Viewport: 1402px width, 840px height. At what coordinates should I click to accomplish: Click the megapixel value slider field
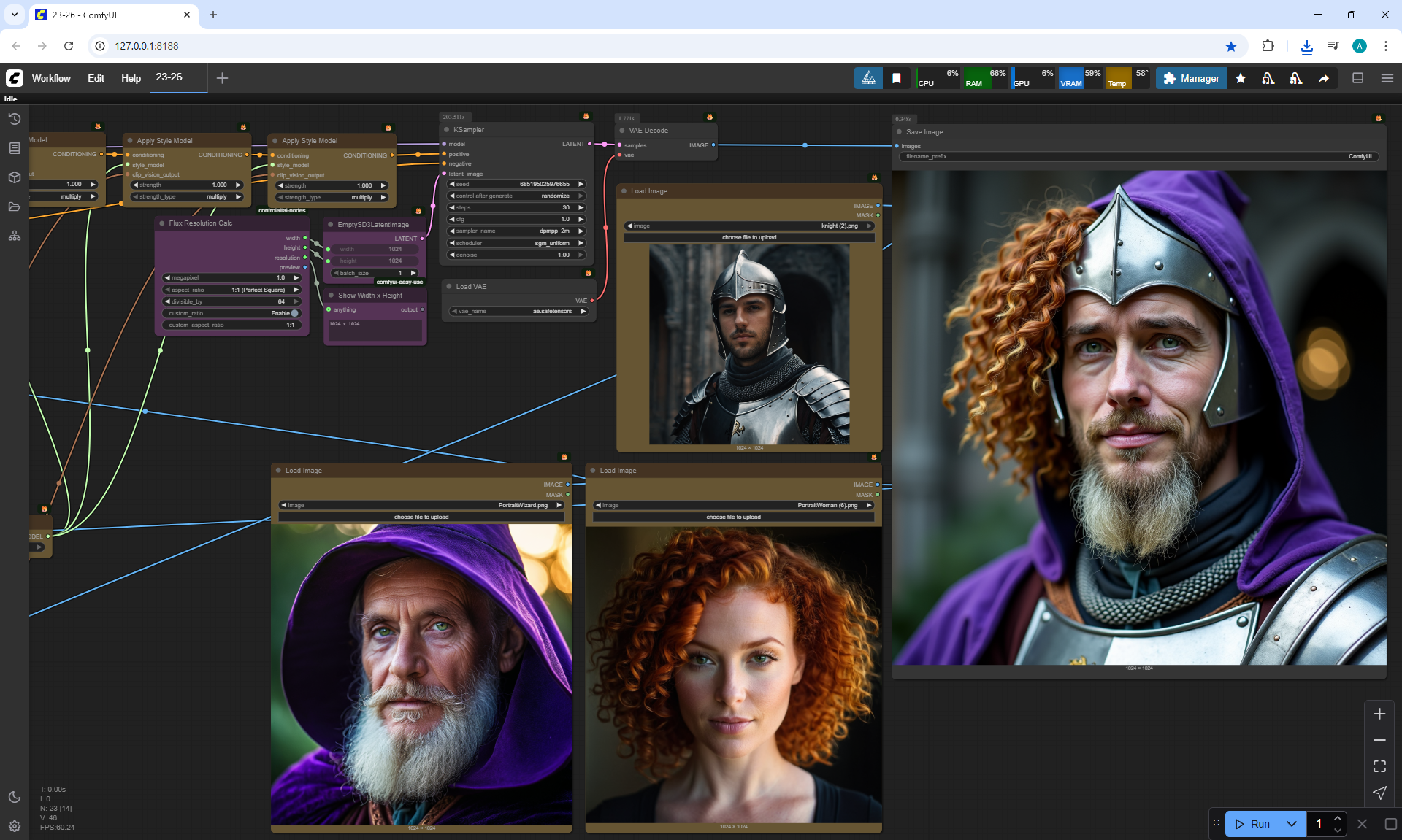(x=232, y=277)
